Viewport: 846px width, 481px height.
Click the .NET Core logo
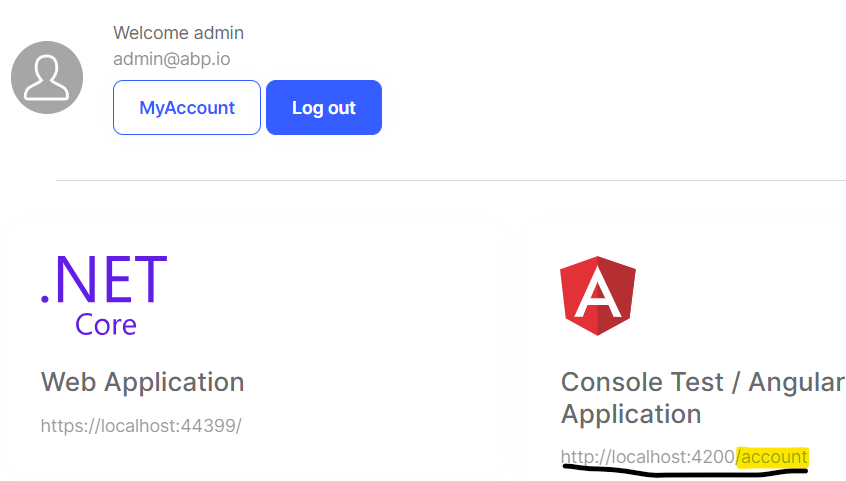pos(104,294)
